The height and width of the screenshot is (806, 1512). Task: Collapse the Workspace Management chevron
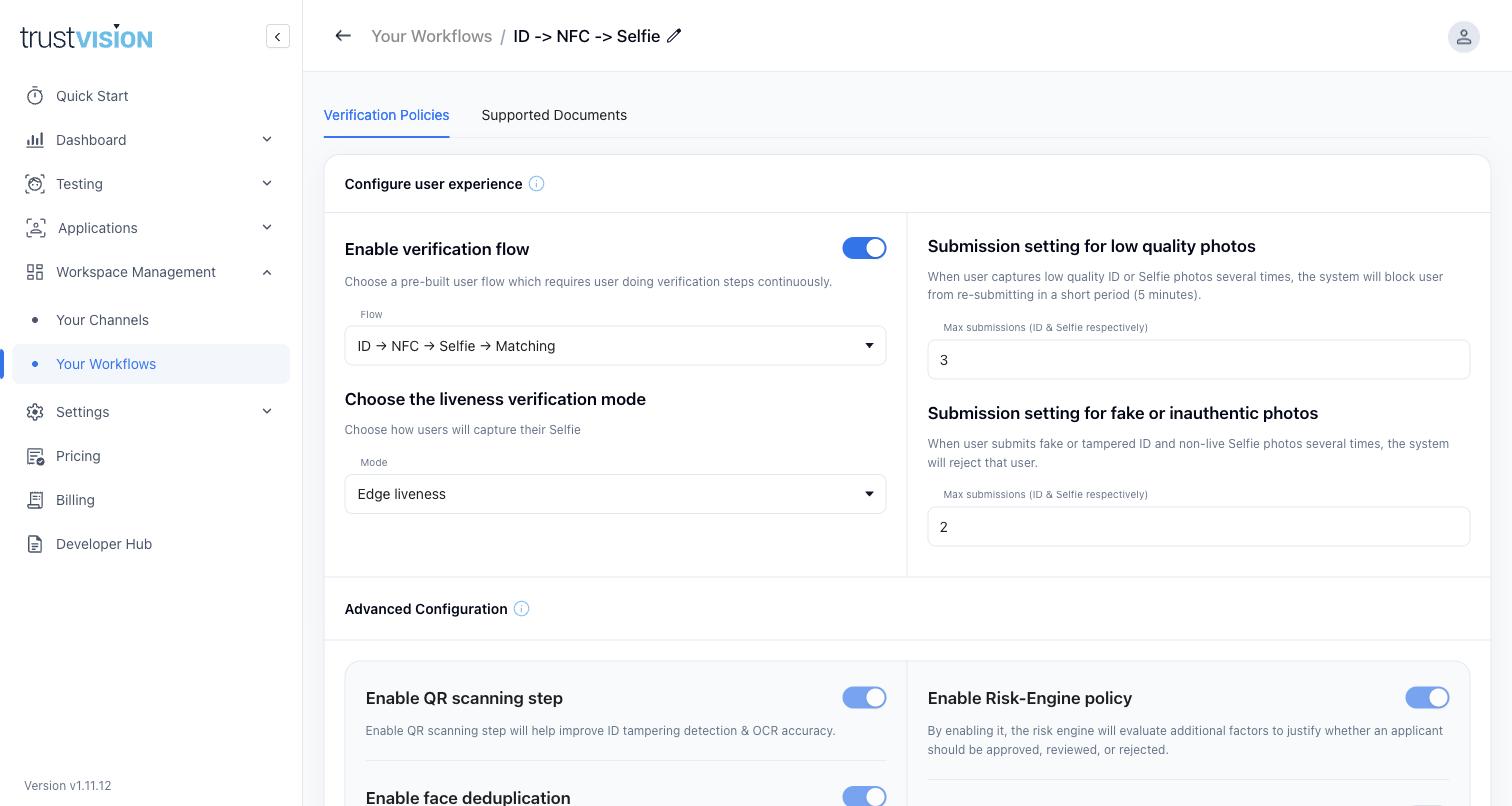(x=267, y=272)
